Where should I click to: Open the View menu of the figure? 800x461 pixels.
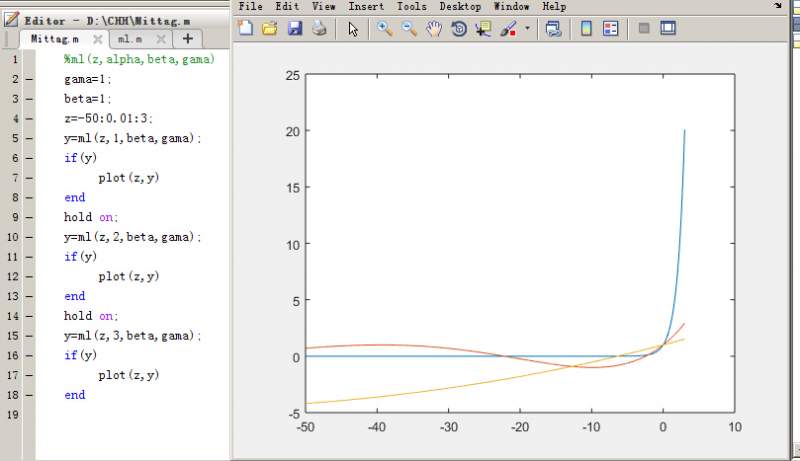coord(324,7)
